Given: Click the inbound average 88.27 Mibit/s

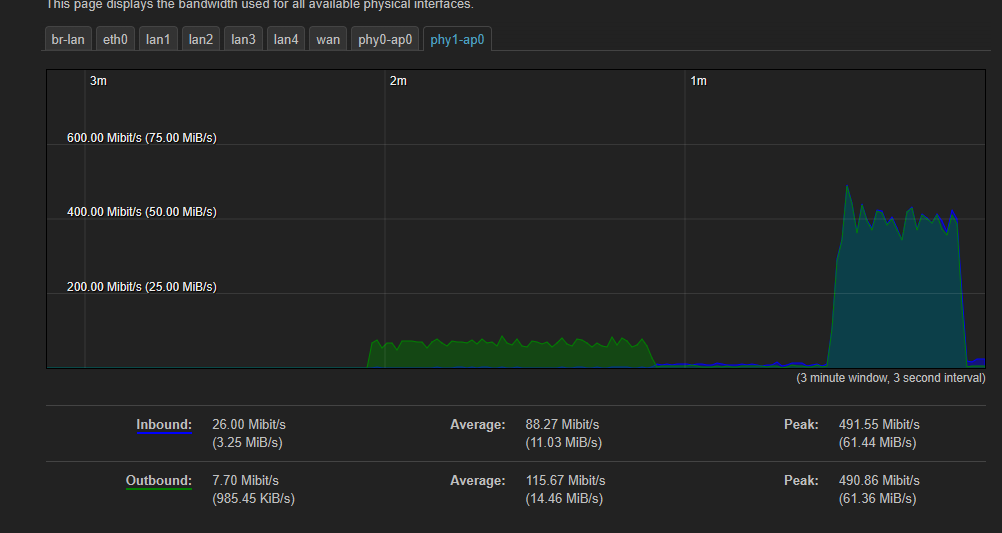Looking at the screenshot, I should coord(562,424).
